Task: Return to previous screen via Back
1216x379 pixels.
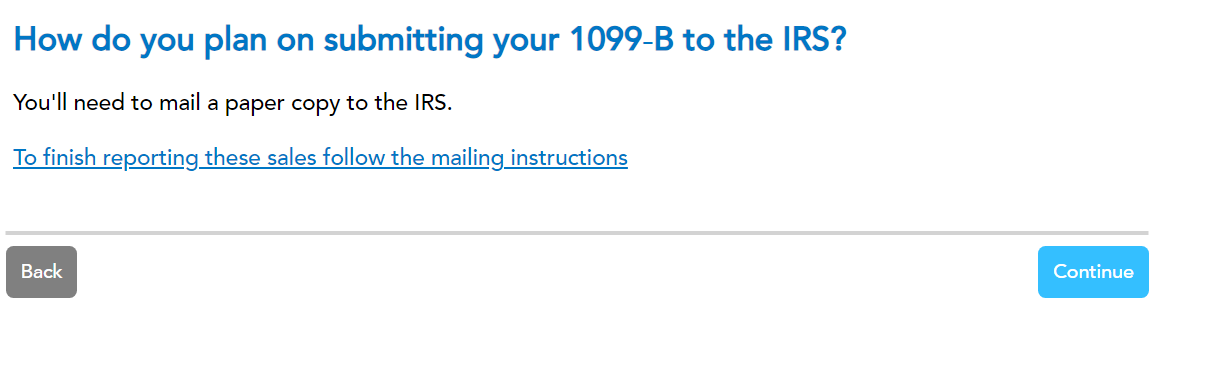Action: (x=41, y=272)
